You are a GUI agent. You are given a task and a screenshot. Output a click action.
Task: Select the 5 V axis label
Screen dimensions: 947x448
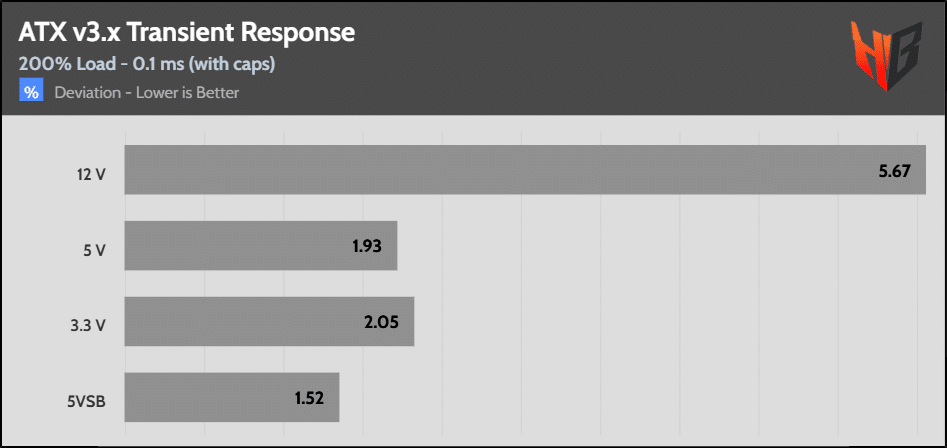(x=94, y=249)
